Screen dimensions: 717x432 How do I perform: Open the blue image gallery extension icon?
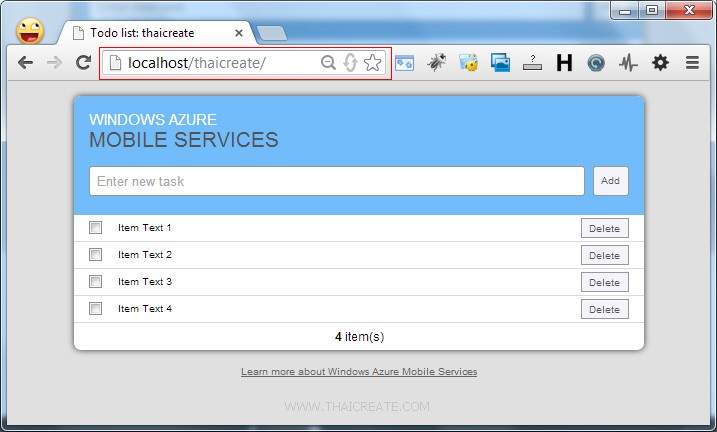coord(500,63)
